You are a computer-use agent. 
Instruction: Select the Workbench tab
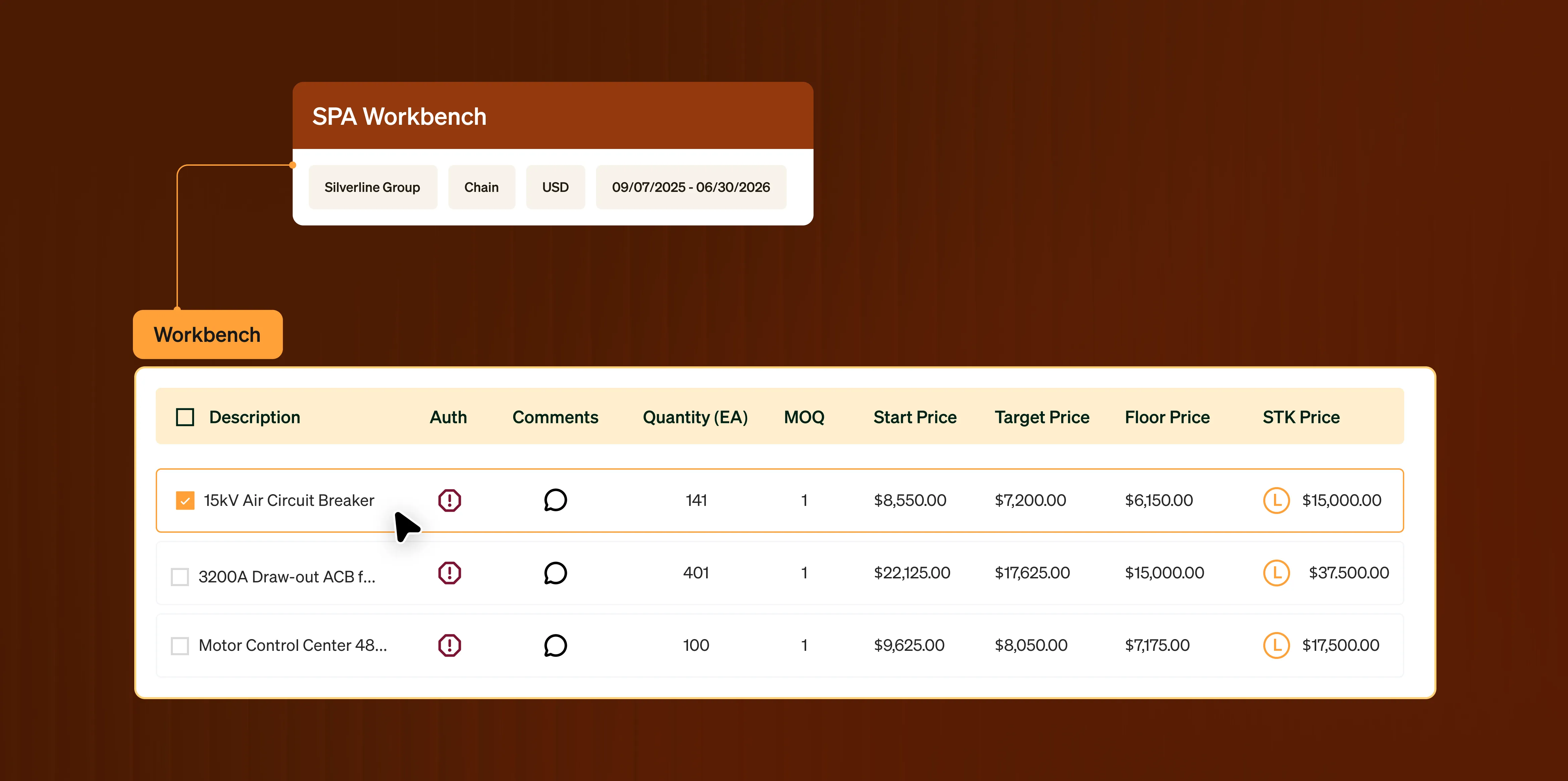coord(207,334)
